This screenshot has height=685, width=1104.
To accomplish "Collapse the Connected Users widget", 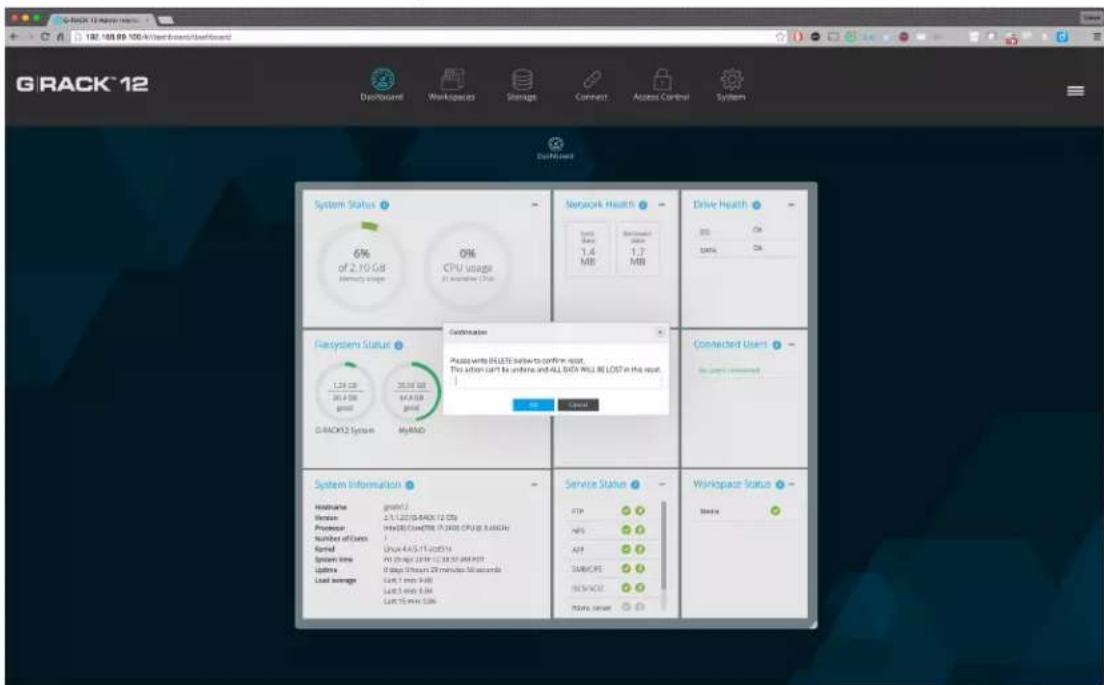I will pos(791,345).
